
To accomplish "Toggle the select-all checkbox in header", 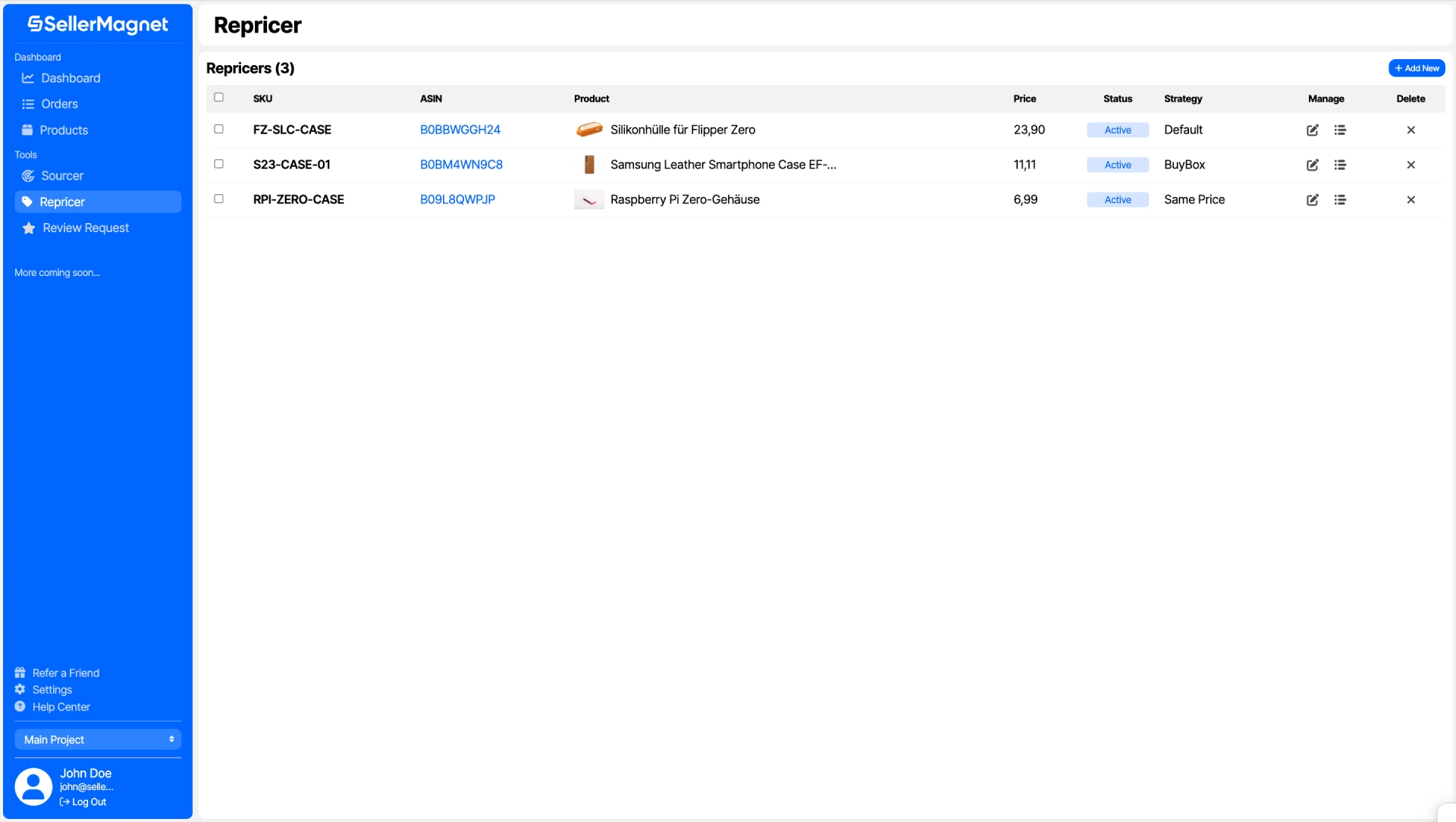I will pos(219,97).
